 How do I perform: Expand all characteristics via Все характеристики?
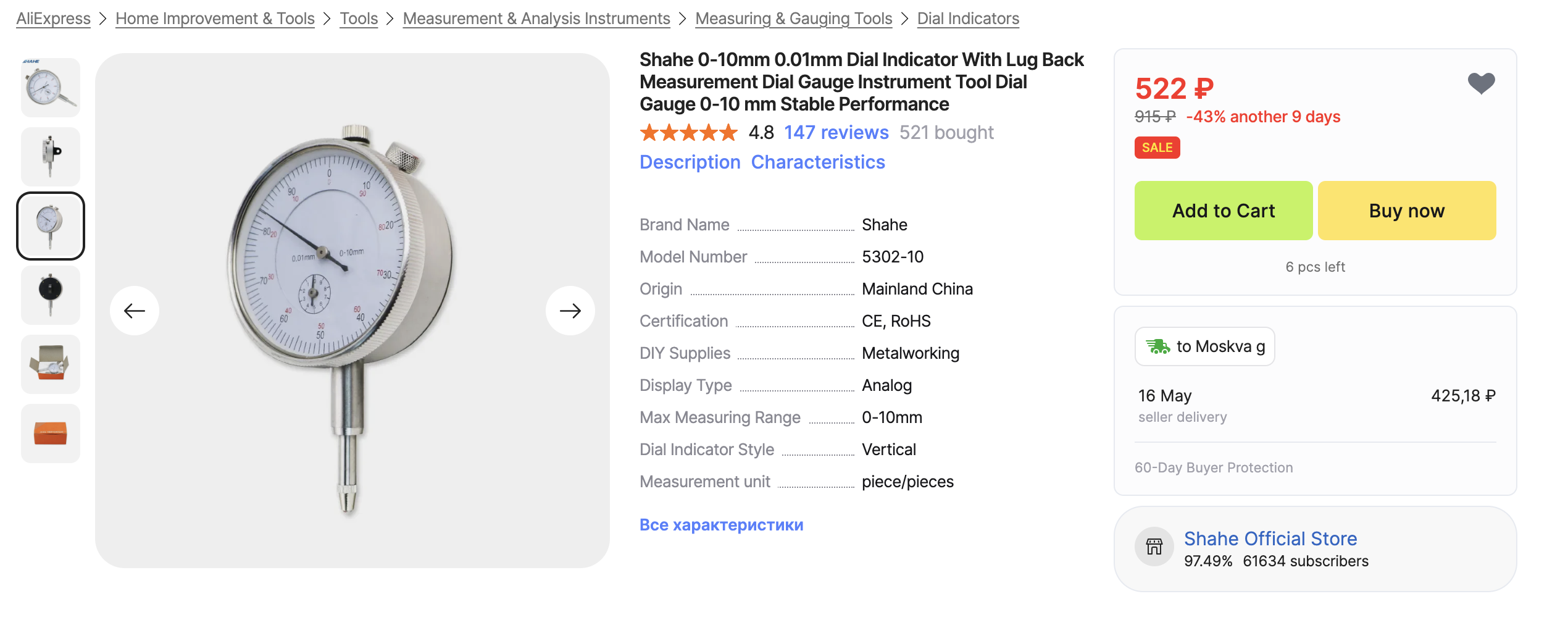[x=721, y=525]
